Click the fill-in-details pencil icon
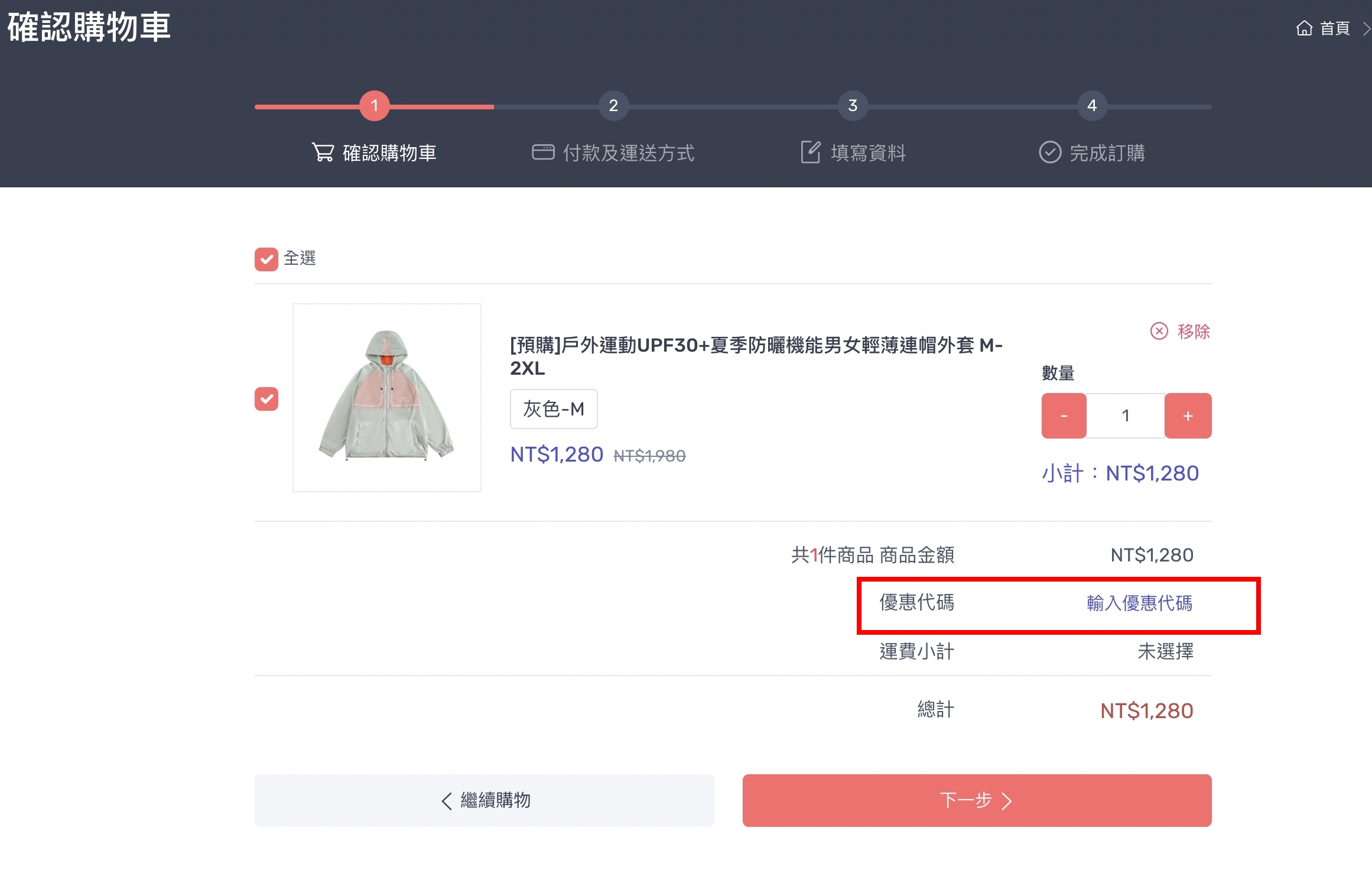The width and height of the screenshot is (1372, 870). click(810, 152)
